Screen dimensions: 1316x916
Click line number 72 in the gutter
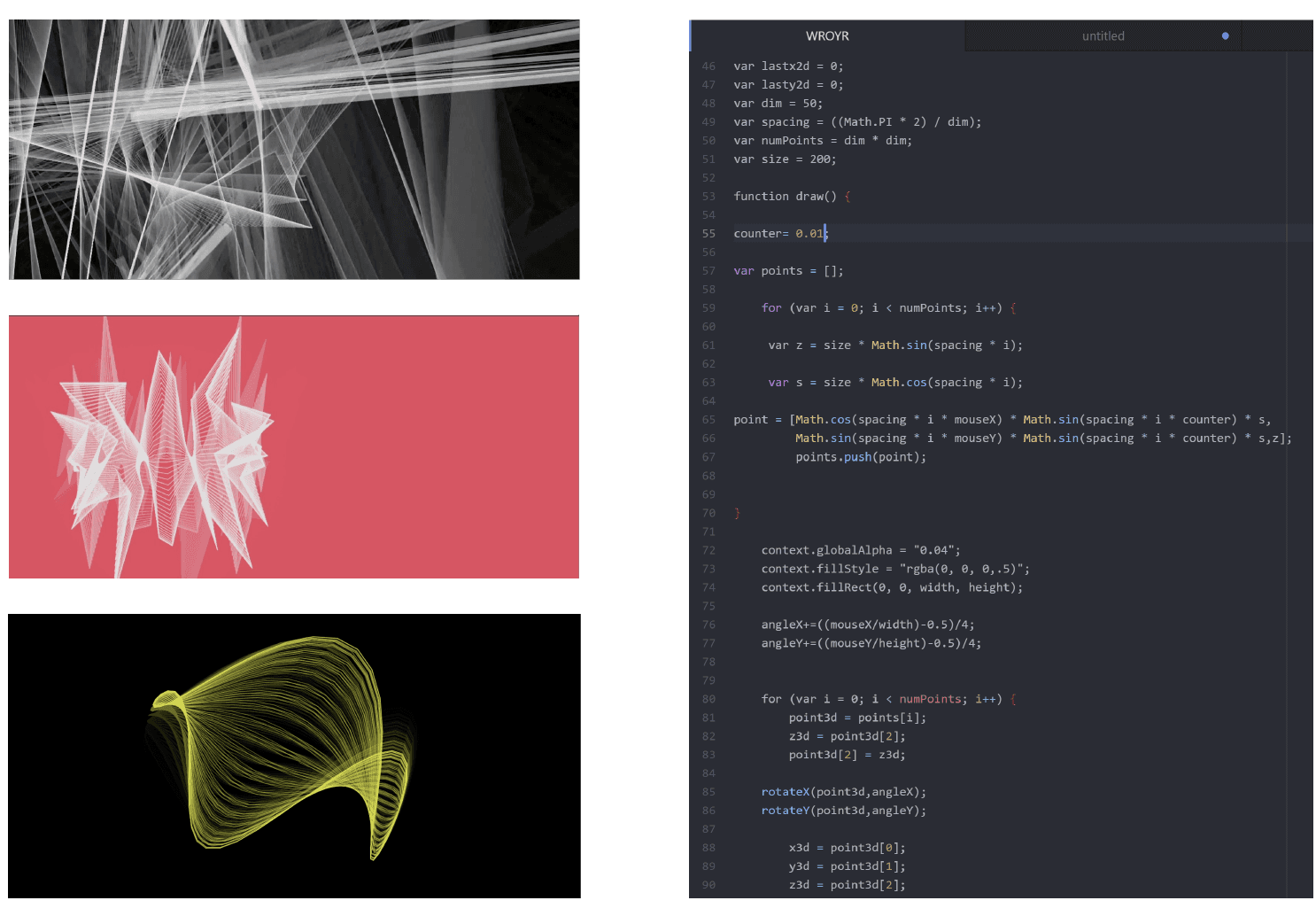[708, 550]
